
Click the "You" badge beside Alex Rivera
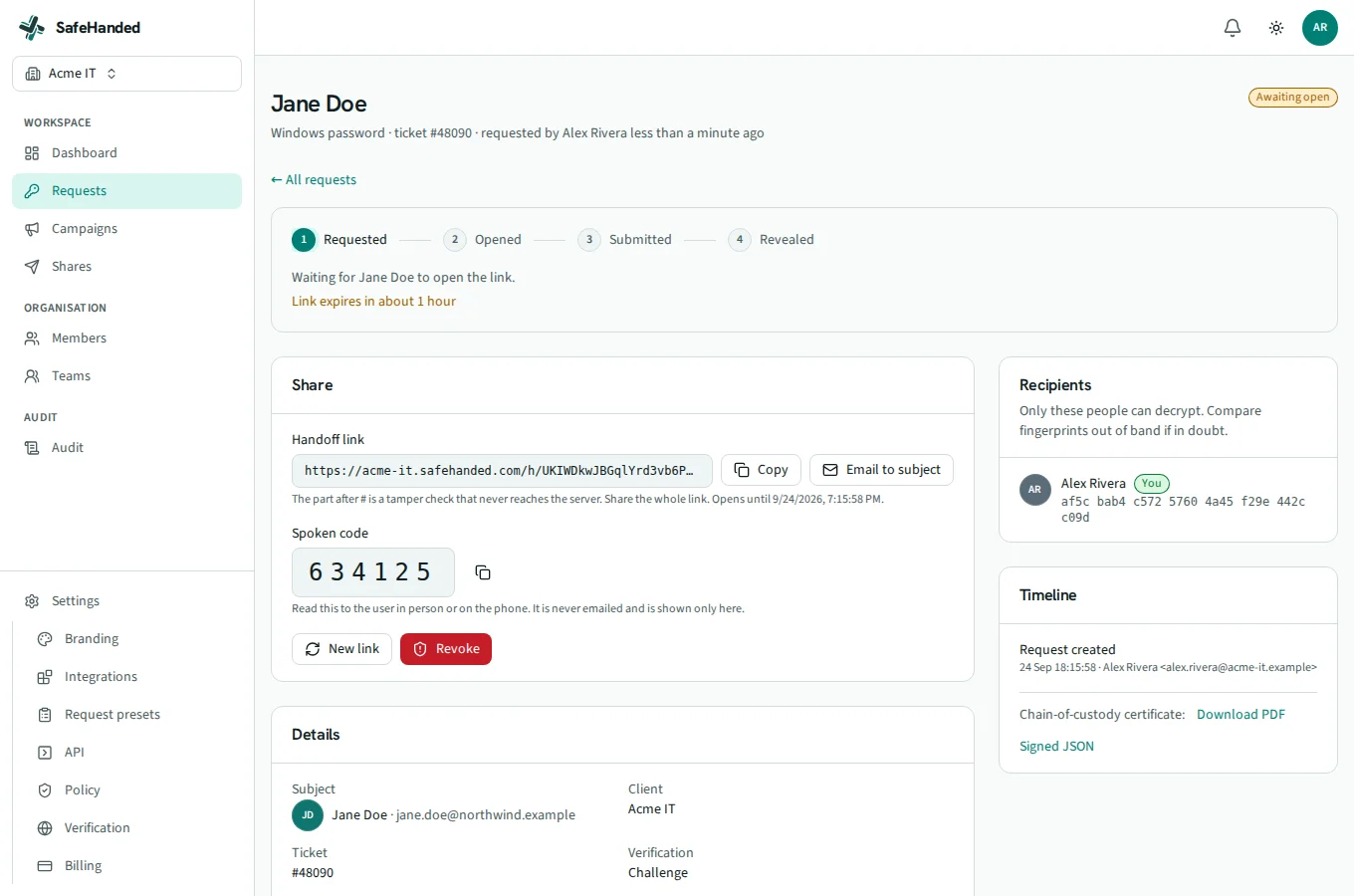(1152, 484)
